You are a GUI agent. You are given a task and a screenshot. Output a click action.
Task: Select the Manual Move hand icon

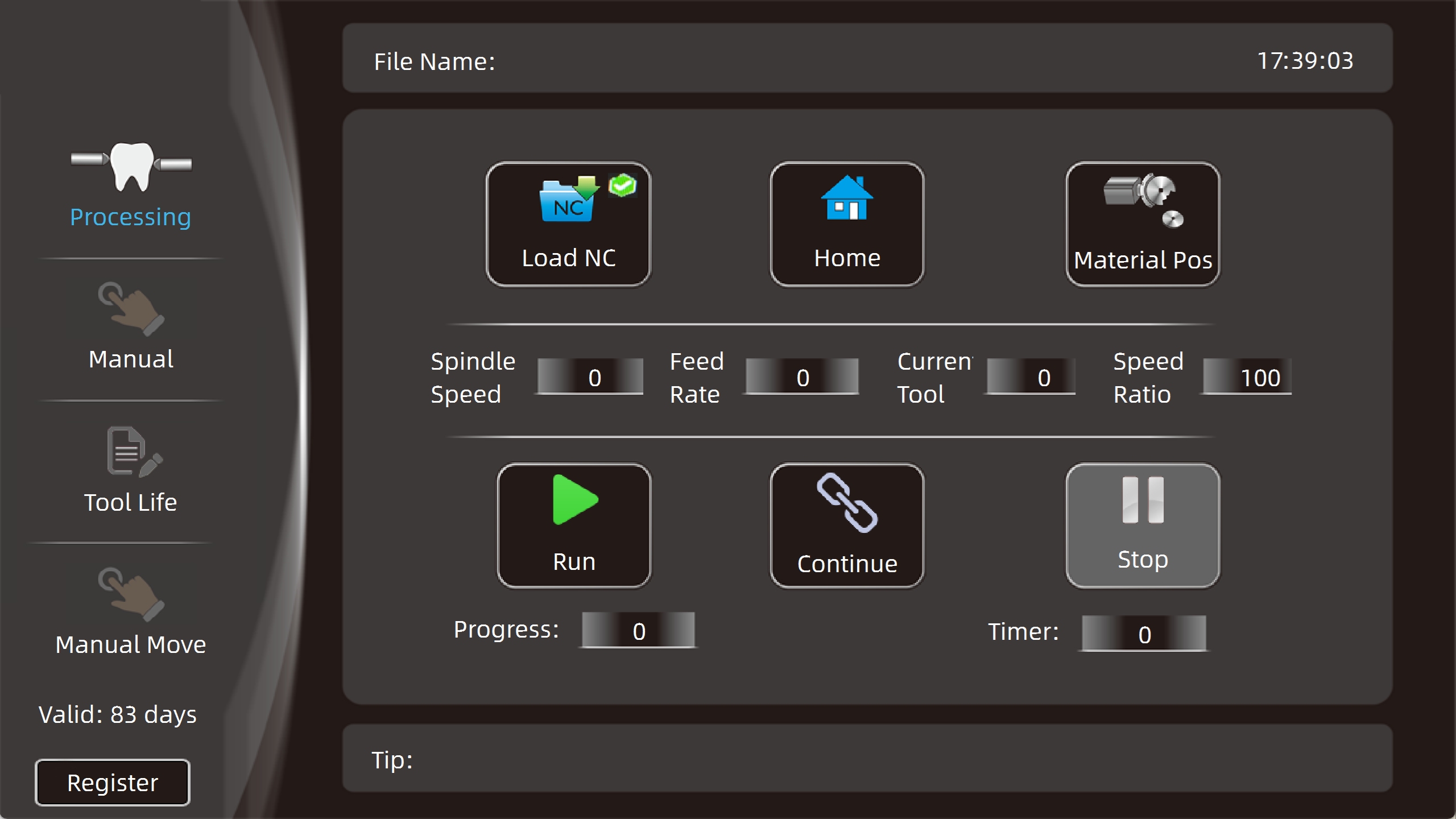pos(131,594)
